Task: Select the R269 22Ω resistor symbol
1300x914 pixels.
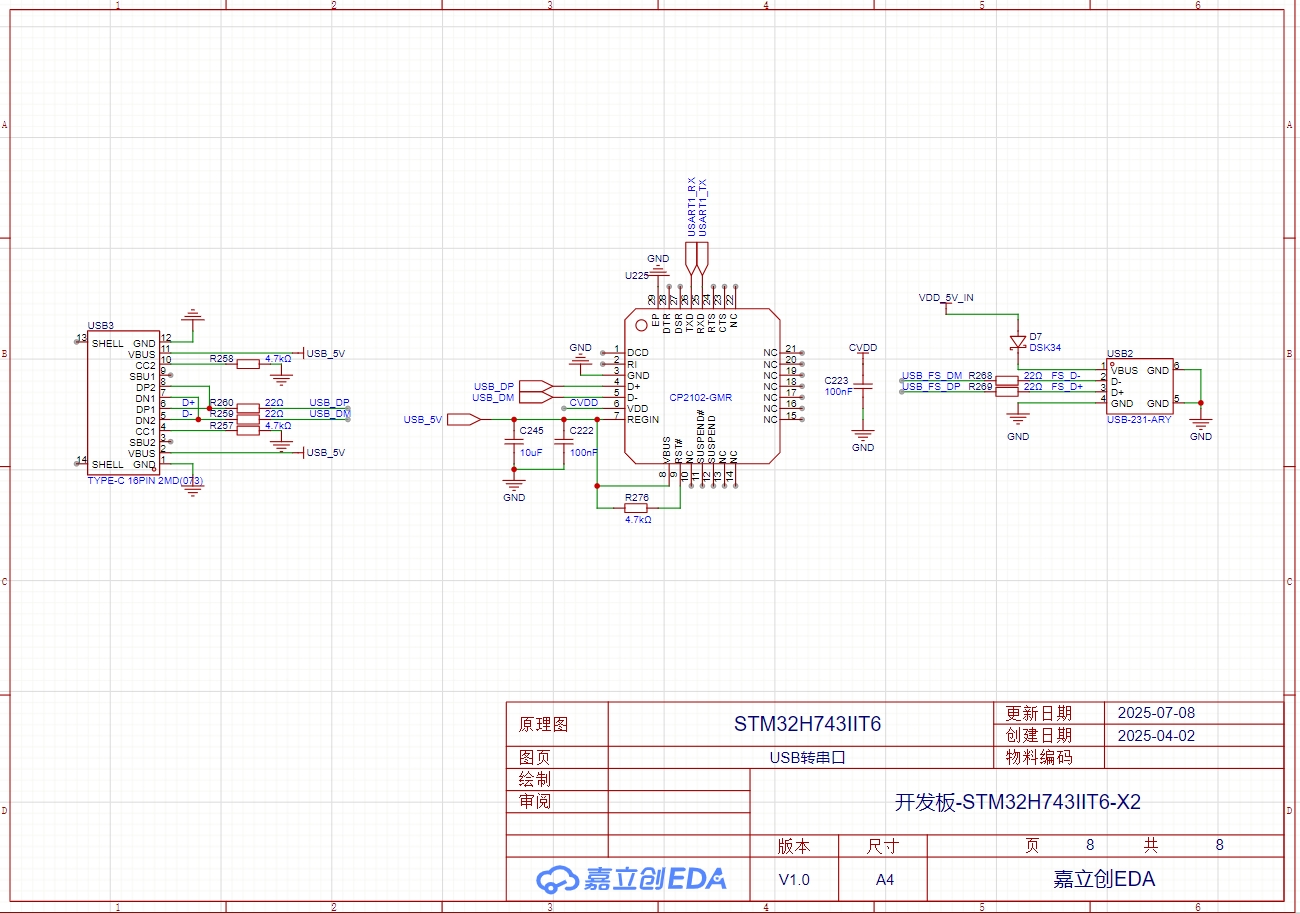Action: pos(1007,391)
